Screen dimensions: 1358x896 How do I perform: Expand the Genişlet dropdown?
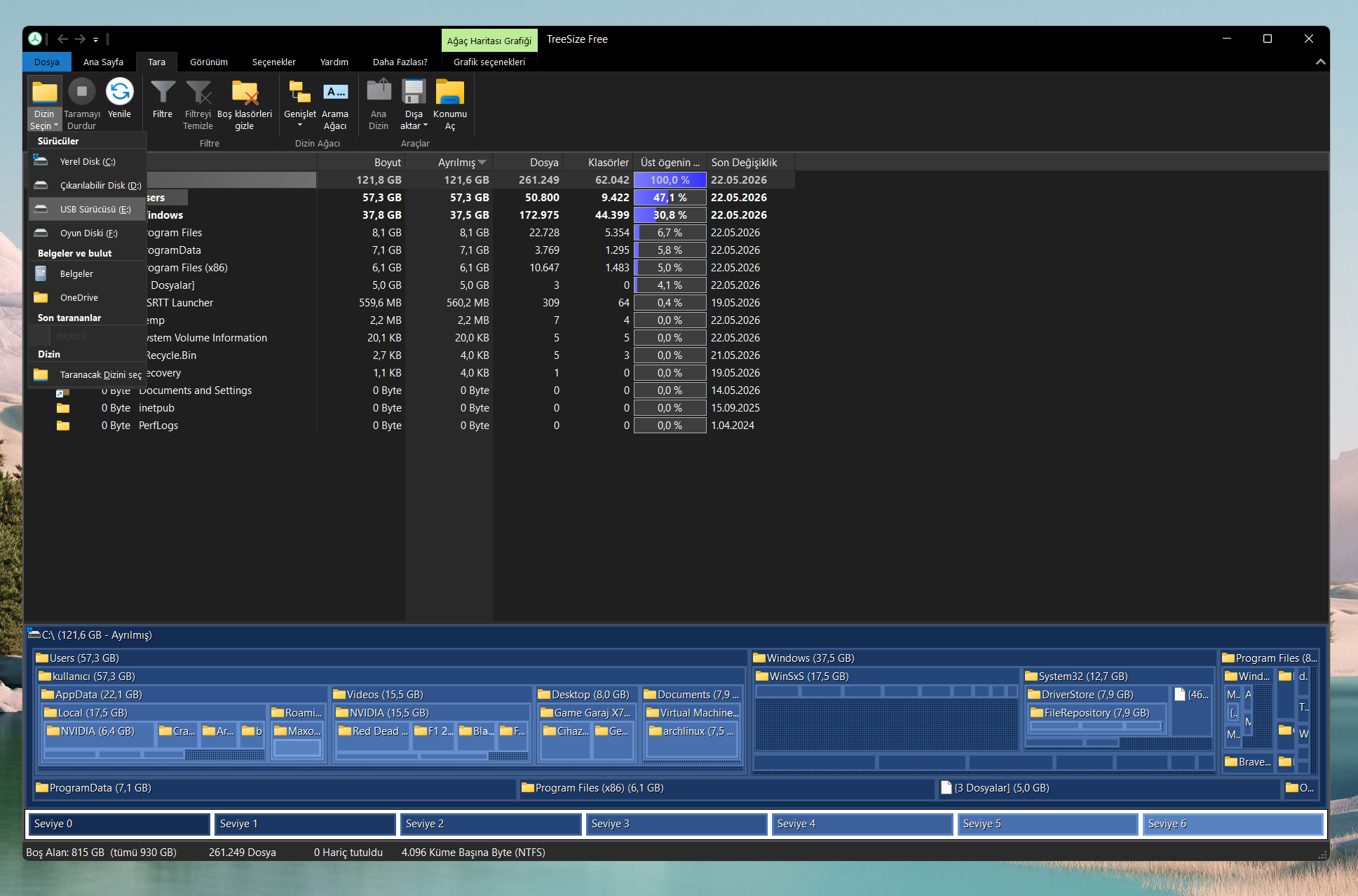pos(300,104)
